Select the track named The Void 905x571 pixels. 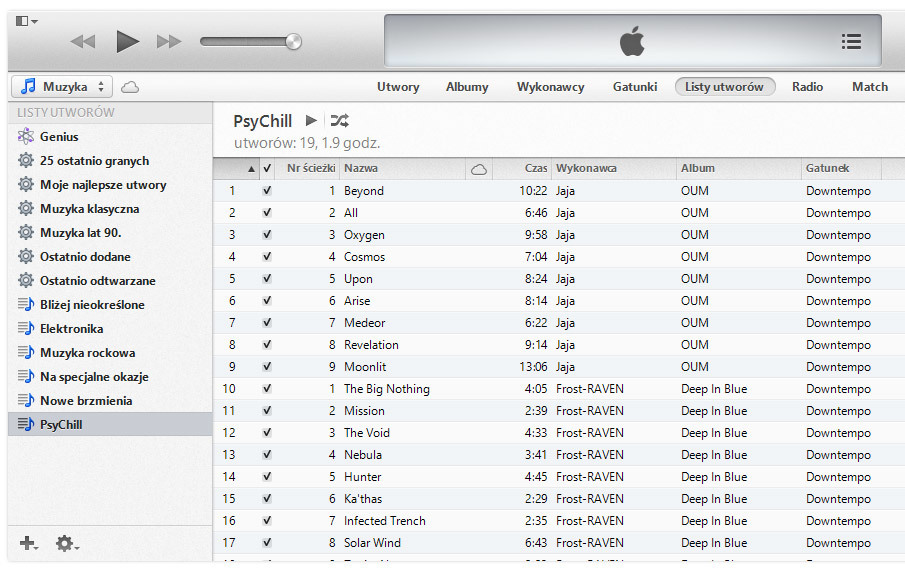(367, 432)
